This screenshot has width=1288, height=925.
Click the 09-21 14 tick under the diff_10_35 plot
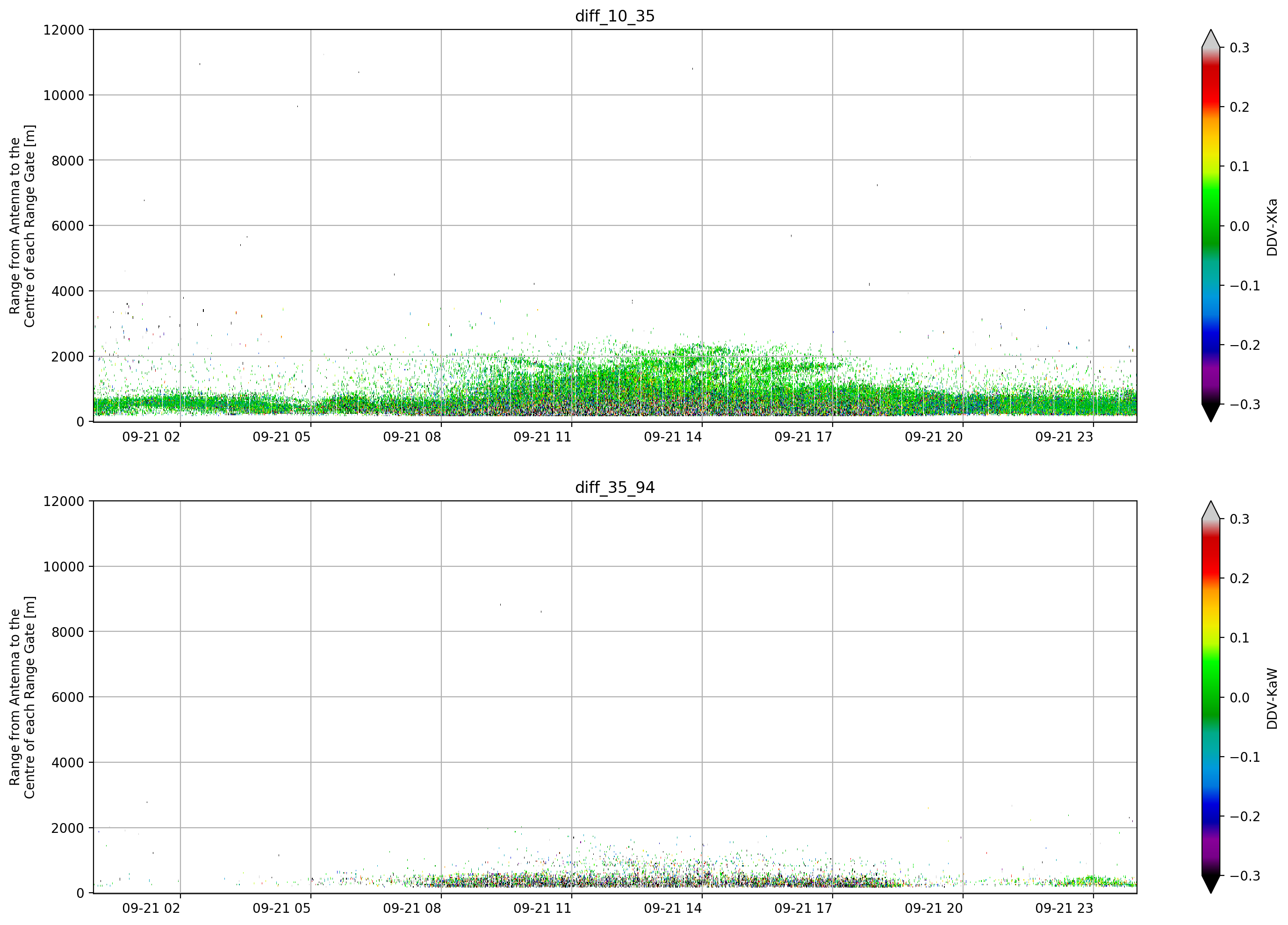[673, 437]
